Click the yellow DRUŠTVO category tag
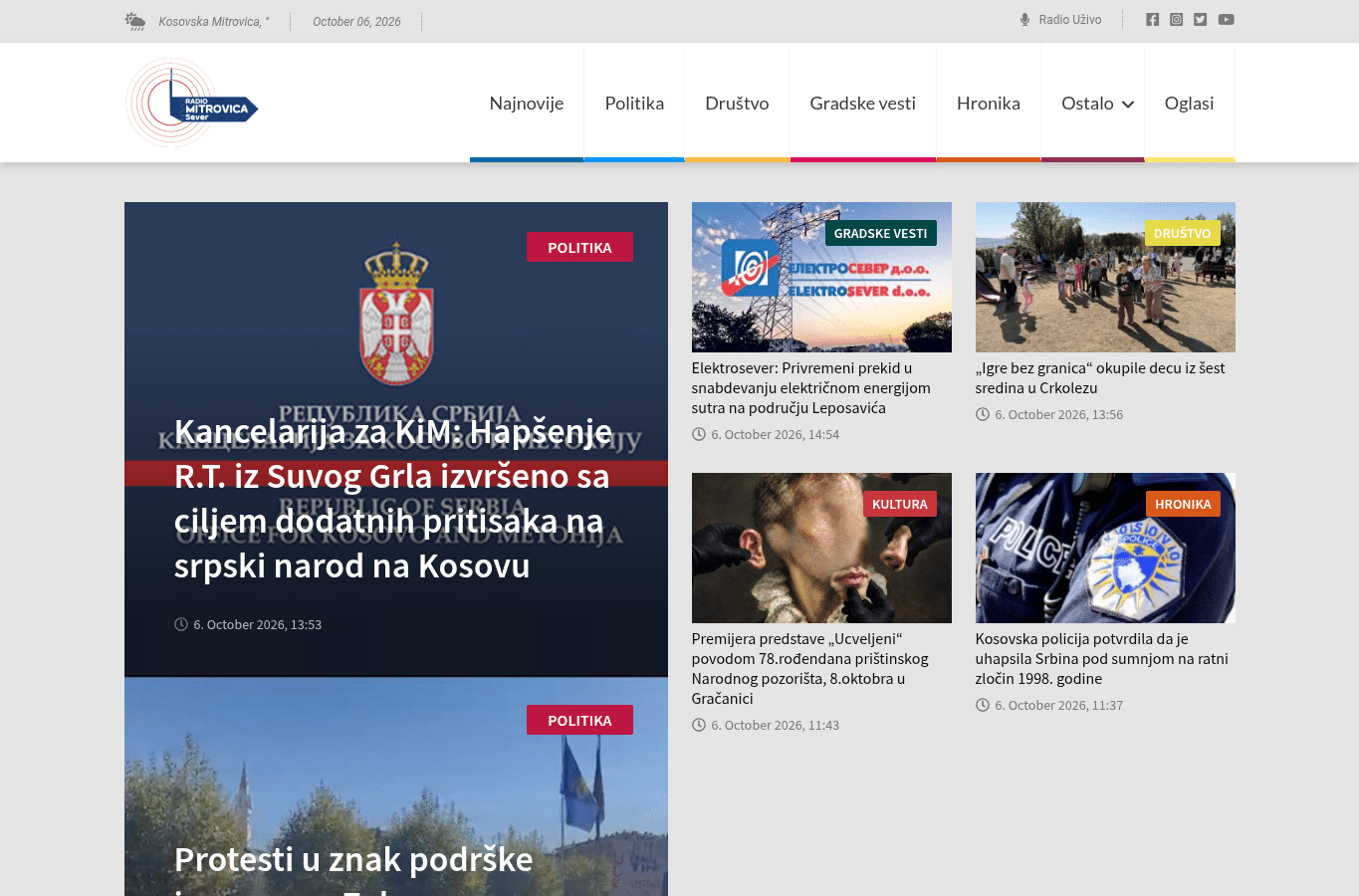The height and width of the screenshot is (896, 1359). [x=1182, y=234]
